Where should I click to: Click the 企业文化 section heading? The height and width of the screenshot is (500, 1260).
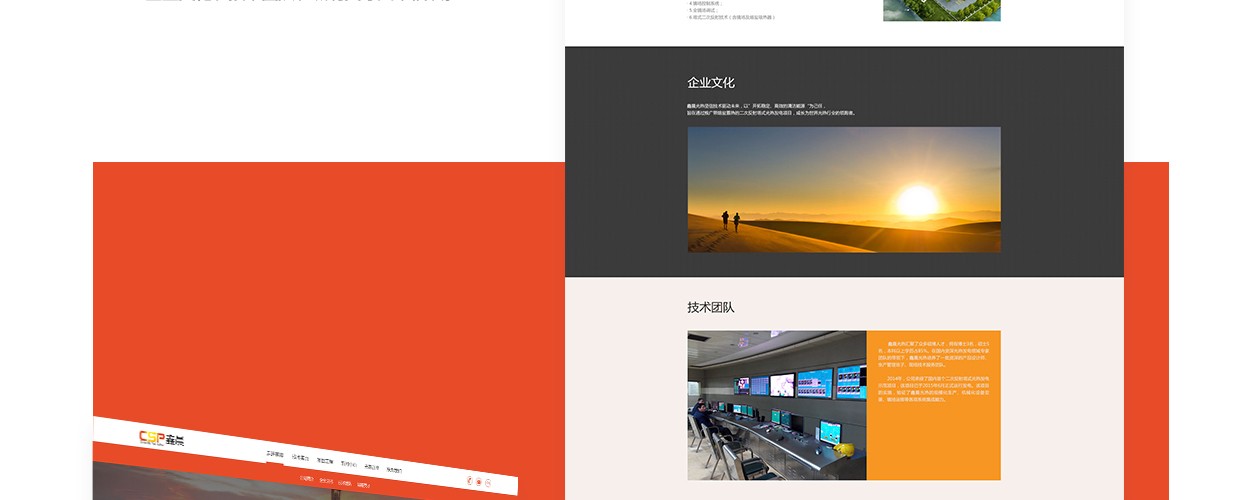click(x=710, y=82)
